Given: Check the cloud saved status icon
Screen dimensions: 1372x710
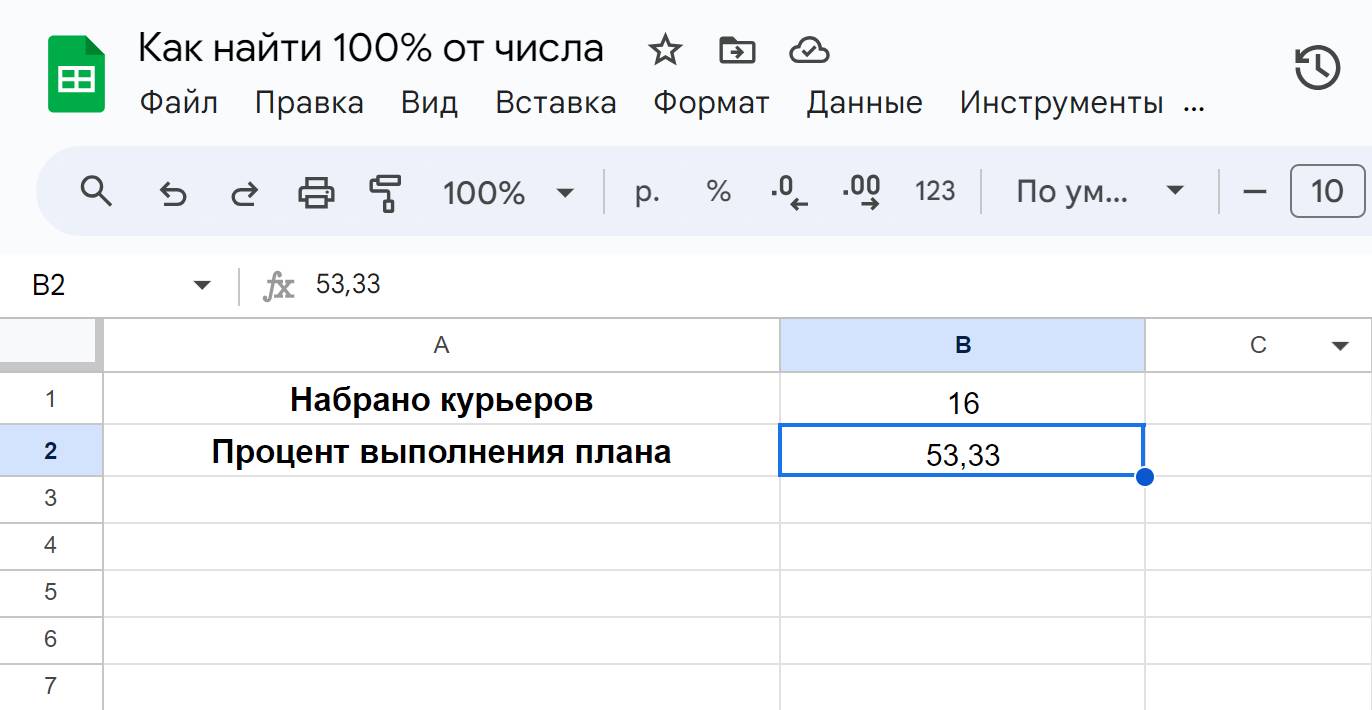Looking at the screenshot, I should (x=810, y=49).
